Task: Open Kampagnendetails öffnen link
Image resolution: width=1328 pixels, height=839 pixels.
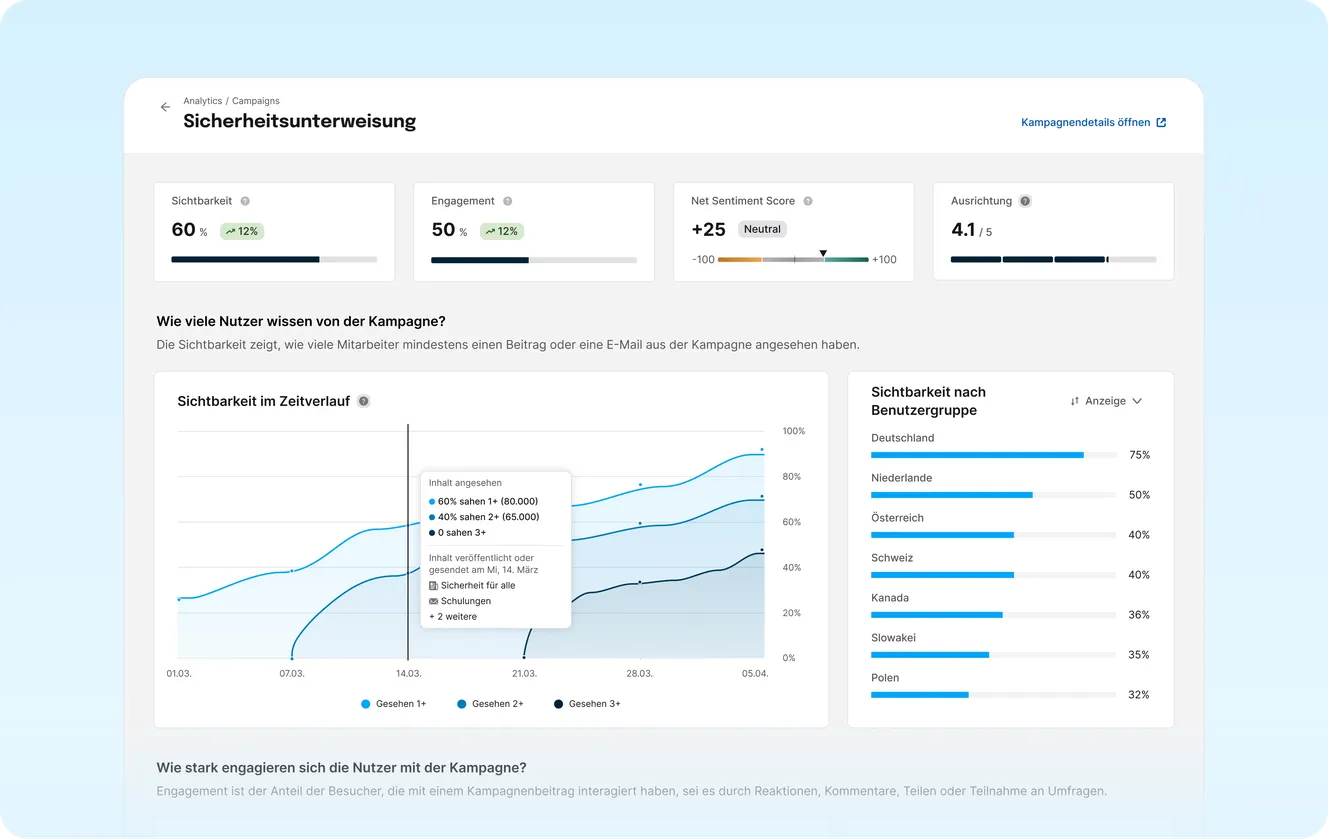Action: [x=1093, y=123]
